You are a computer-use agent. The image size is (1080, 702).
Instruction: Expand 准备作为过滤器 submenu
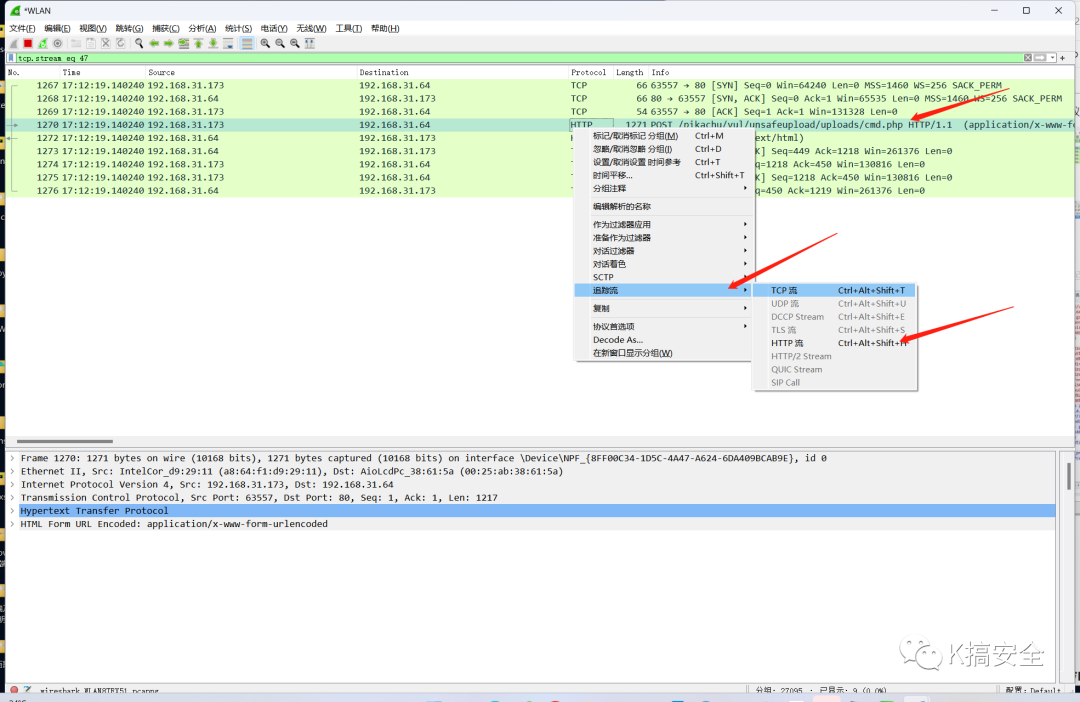pos(663,238)
